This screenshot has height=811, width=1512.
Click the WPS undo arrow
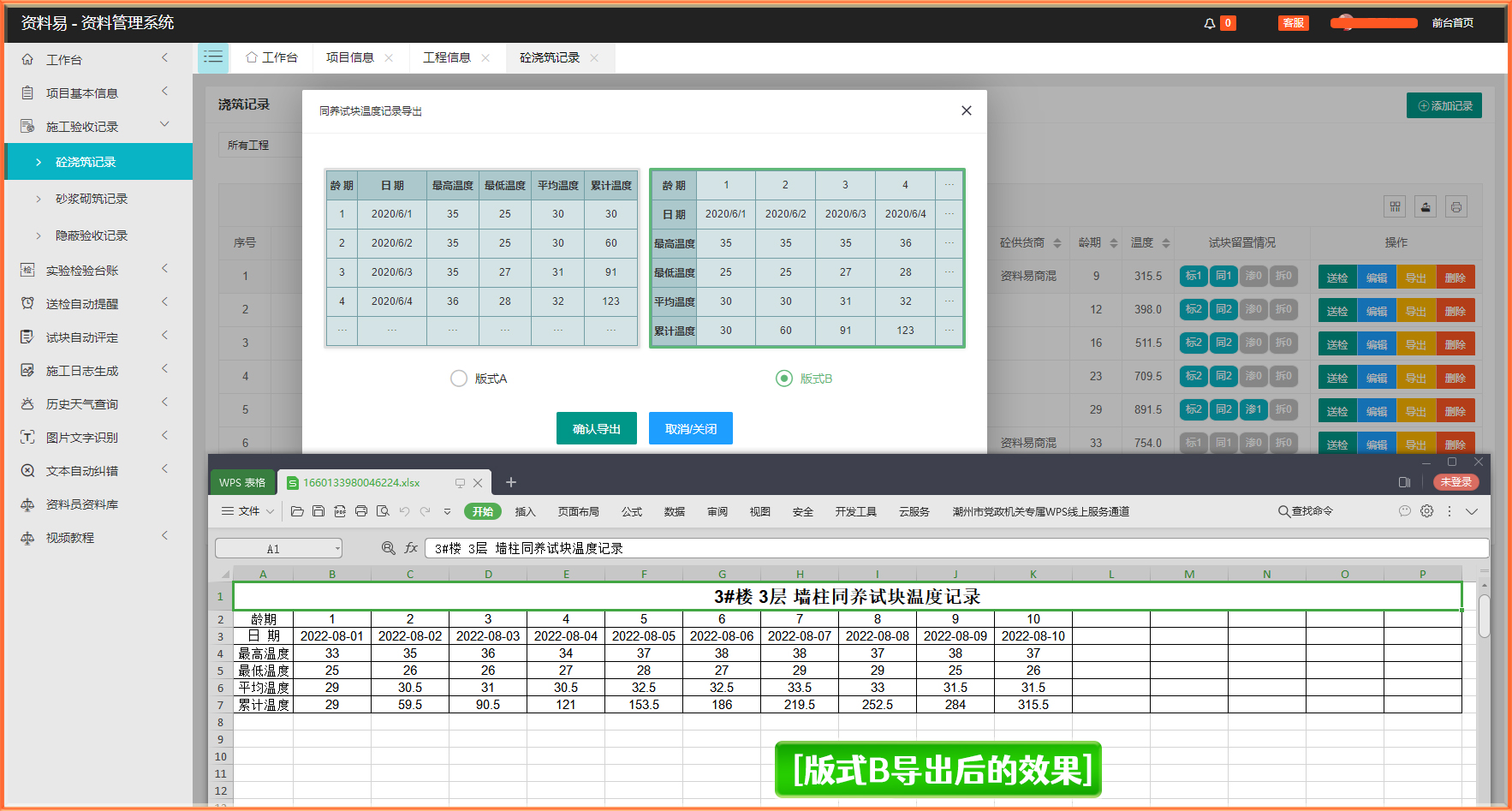[x=404, y=511]
